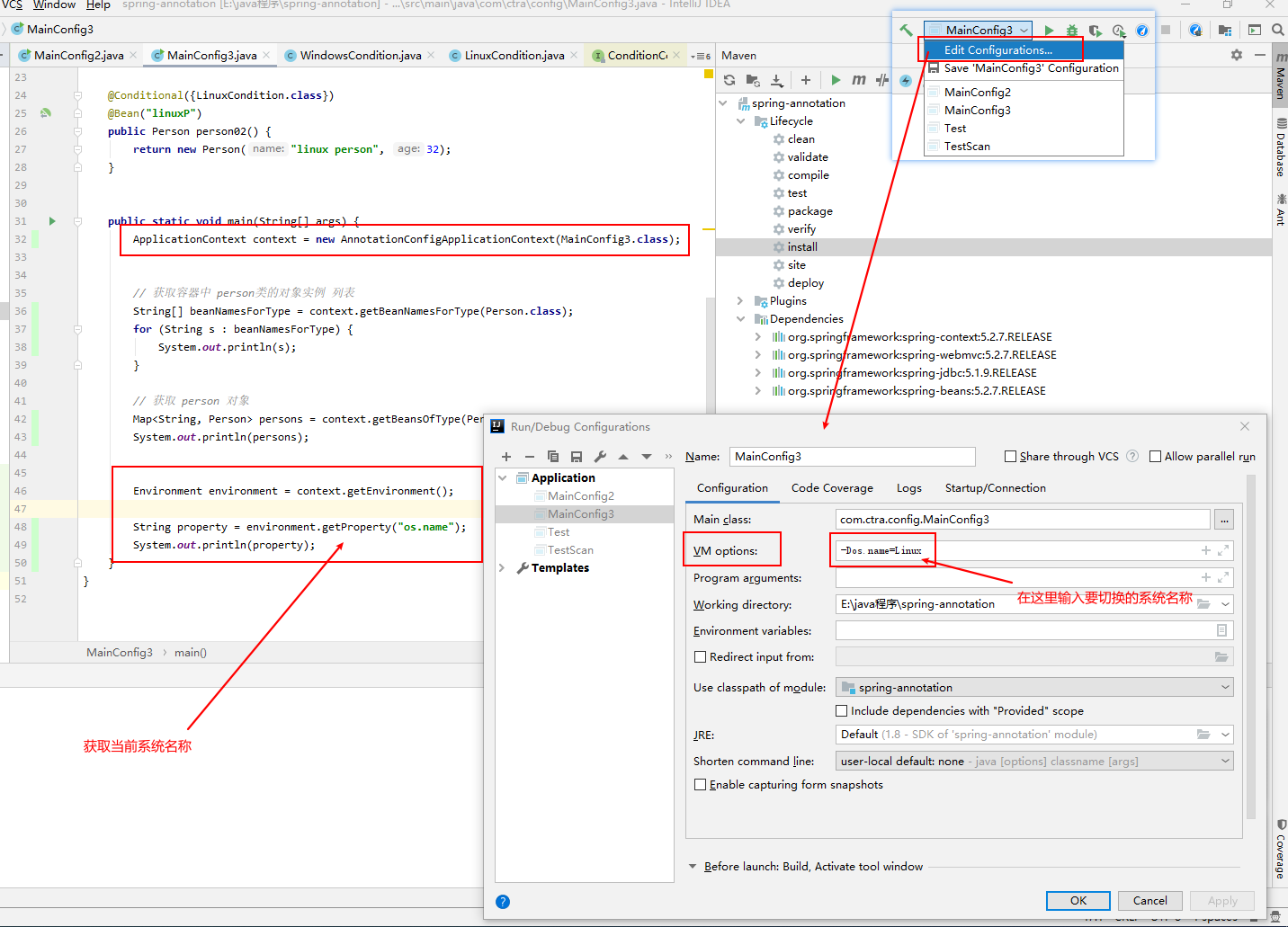Save configuration floppy icon in dialog
The image size is (1288, 927).
pos(577,457)
